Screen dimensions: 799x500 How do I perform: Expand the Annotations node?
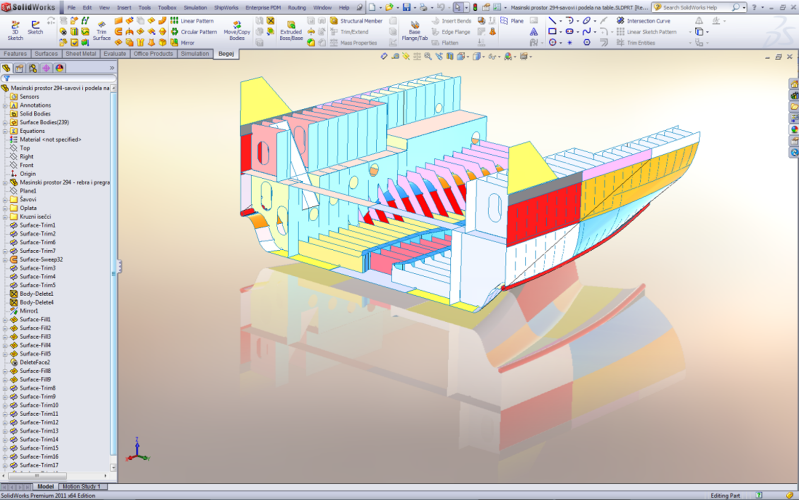coord(4,105)
